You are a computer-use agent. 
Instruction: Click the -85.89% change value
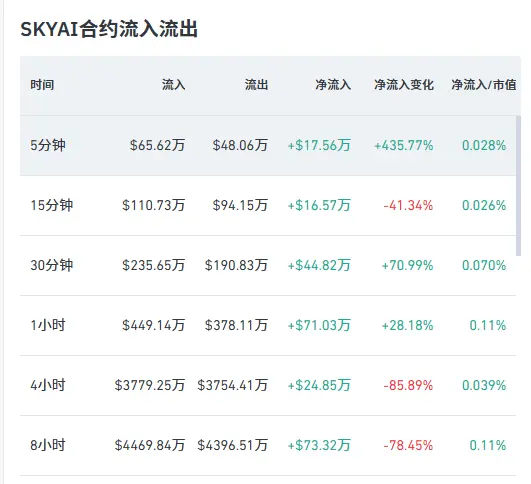point(408,385)
